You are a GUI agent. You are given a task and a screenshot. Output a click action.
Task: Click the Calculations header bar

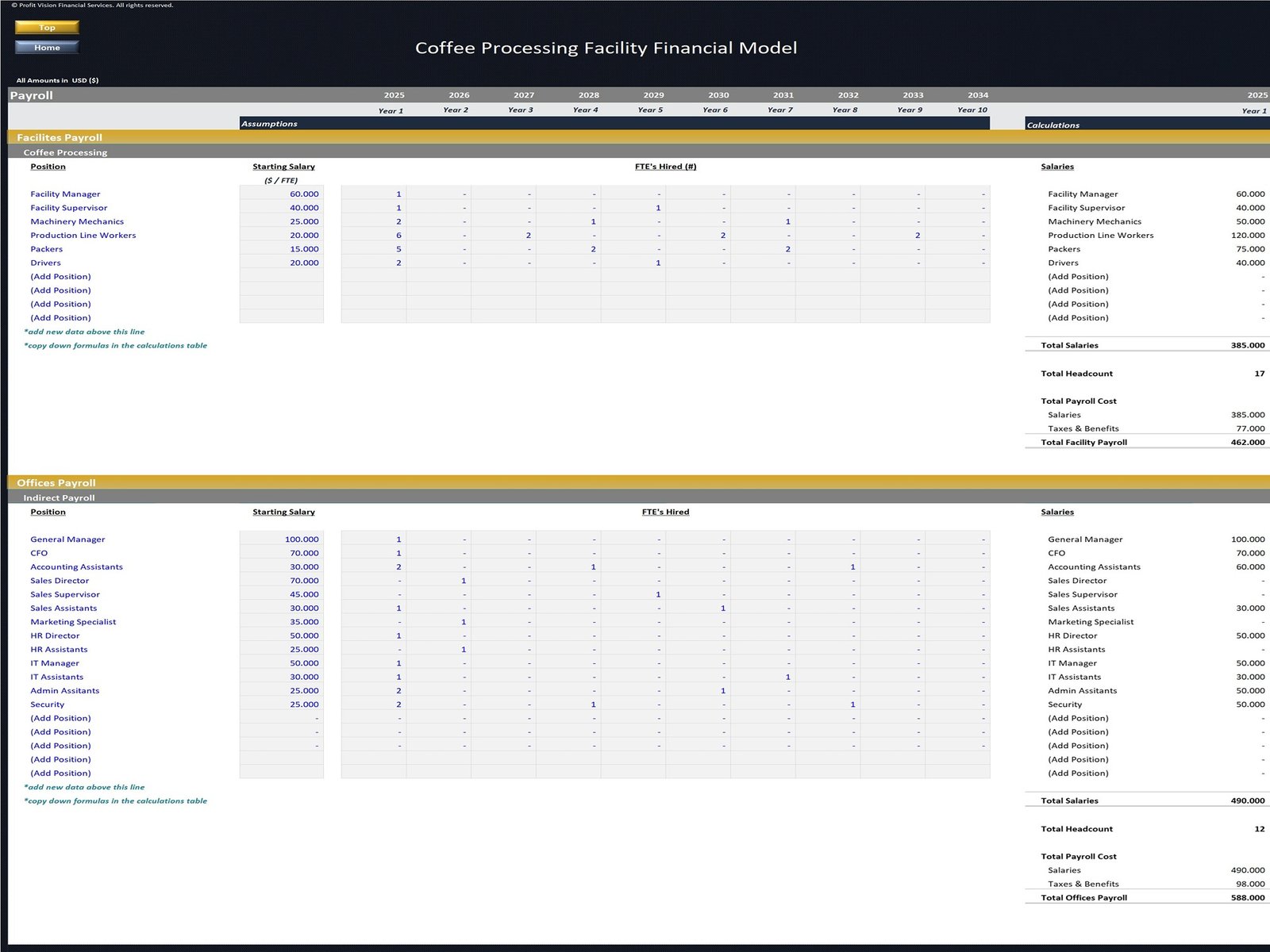(x=1147, y=125)
